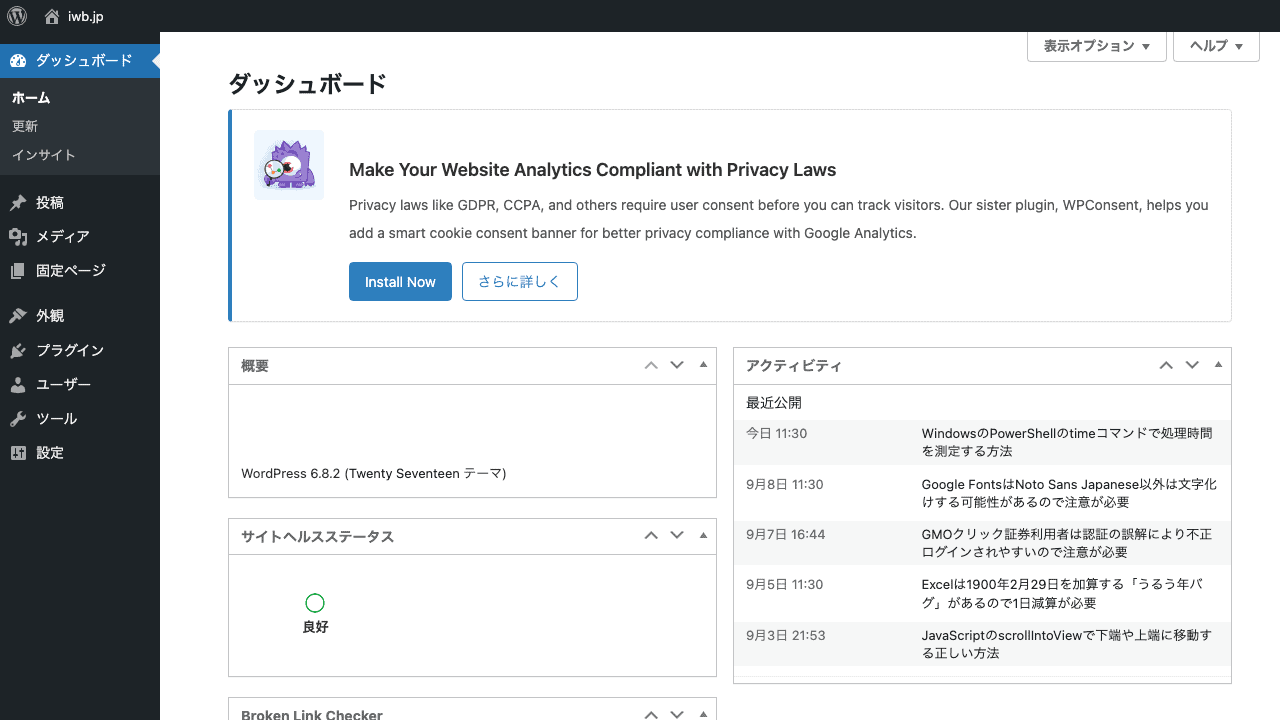Click the 9月3日 21:53 date
Viewport: 1280px width, 720px height.
pos(785,635)
